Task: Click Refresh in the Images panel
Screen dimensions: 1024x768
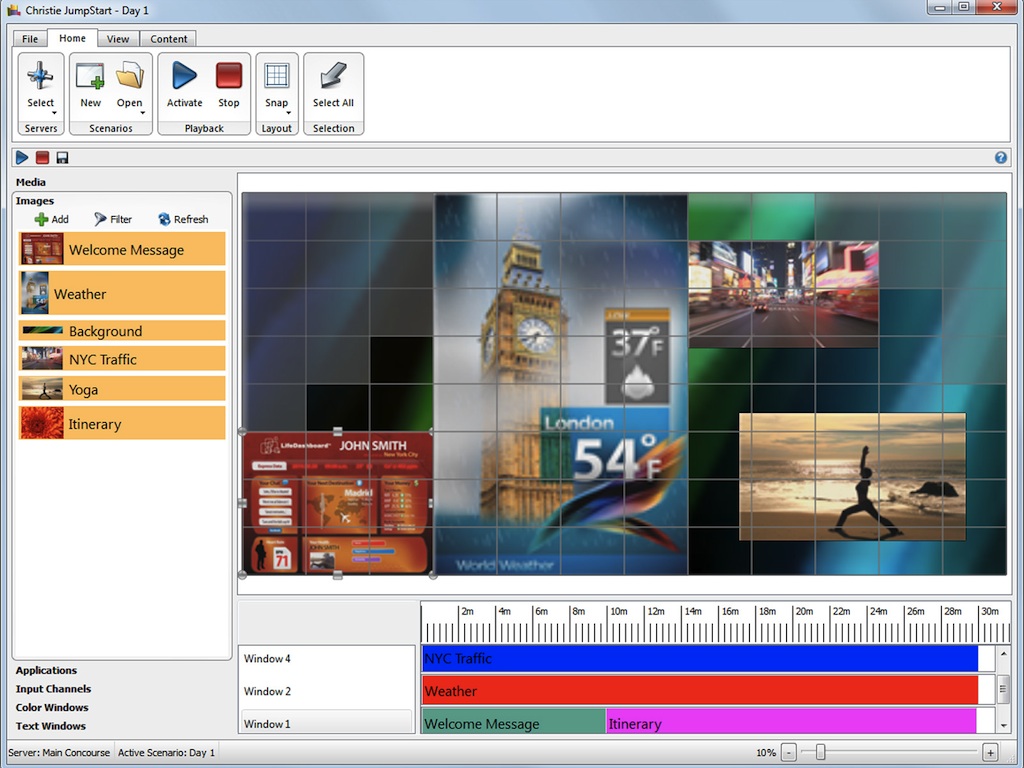Action: (x=183, y=219)
